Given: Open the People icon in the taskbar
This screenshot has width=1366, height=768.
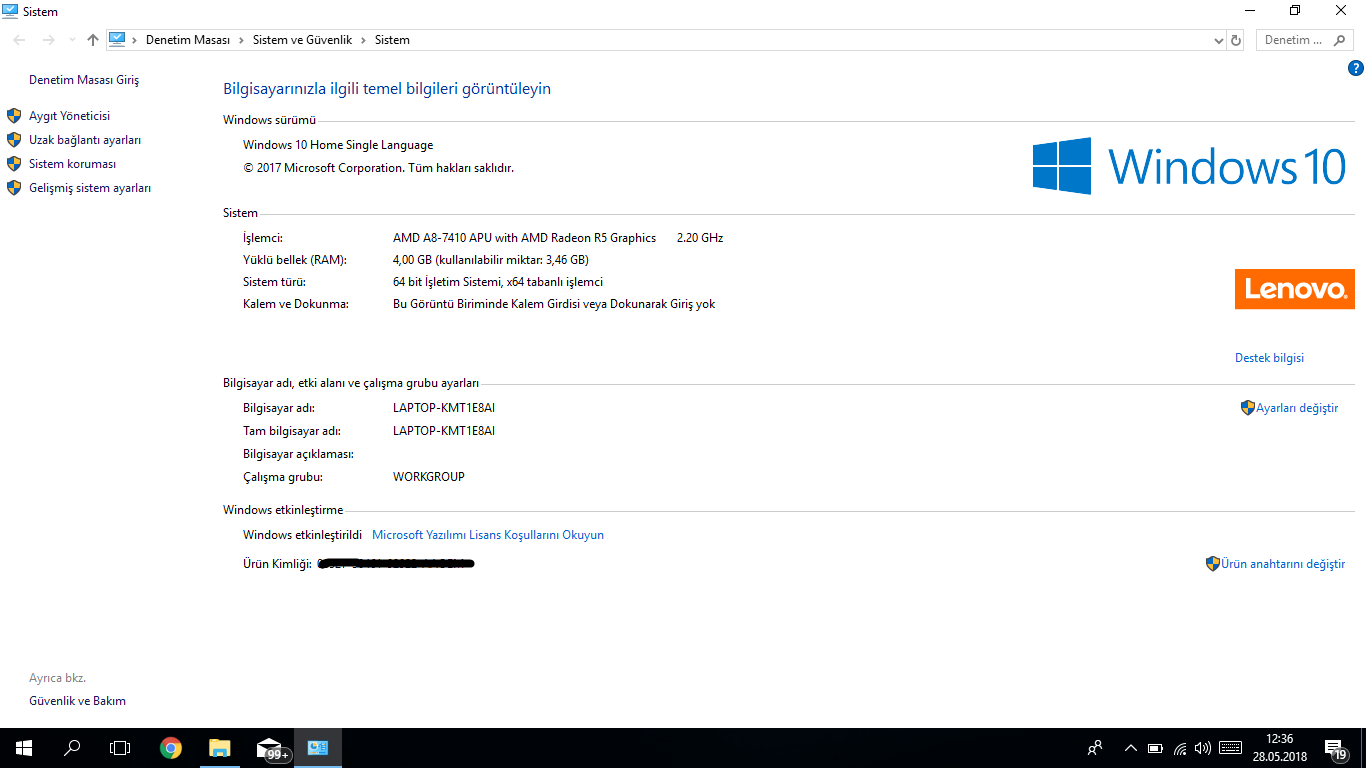Looking at the screenshot, I should 1096,748.
